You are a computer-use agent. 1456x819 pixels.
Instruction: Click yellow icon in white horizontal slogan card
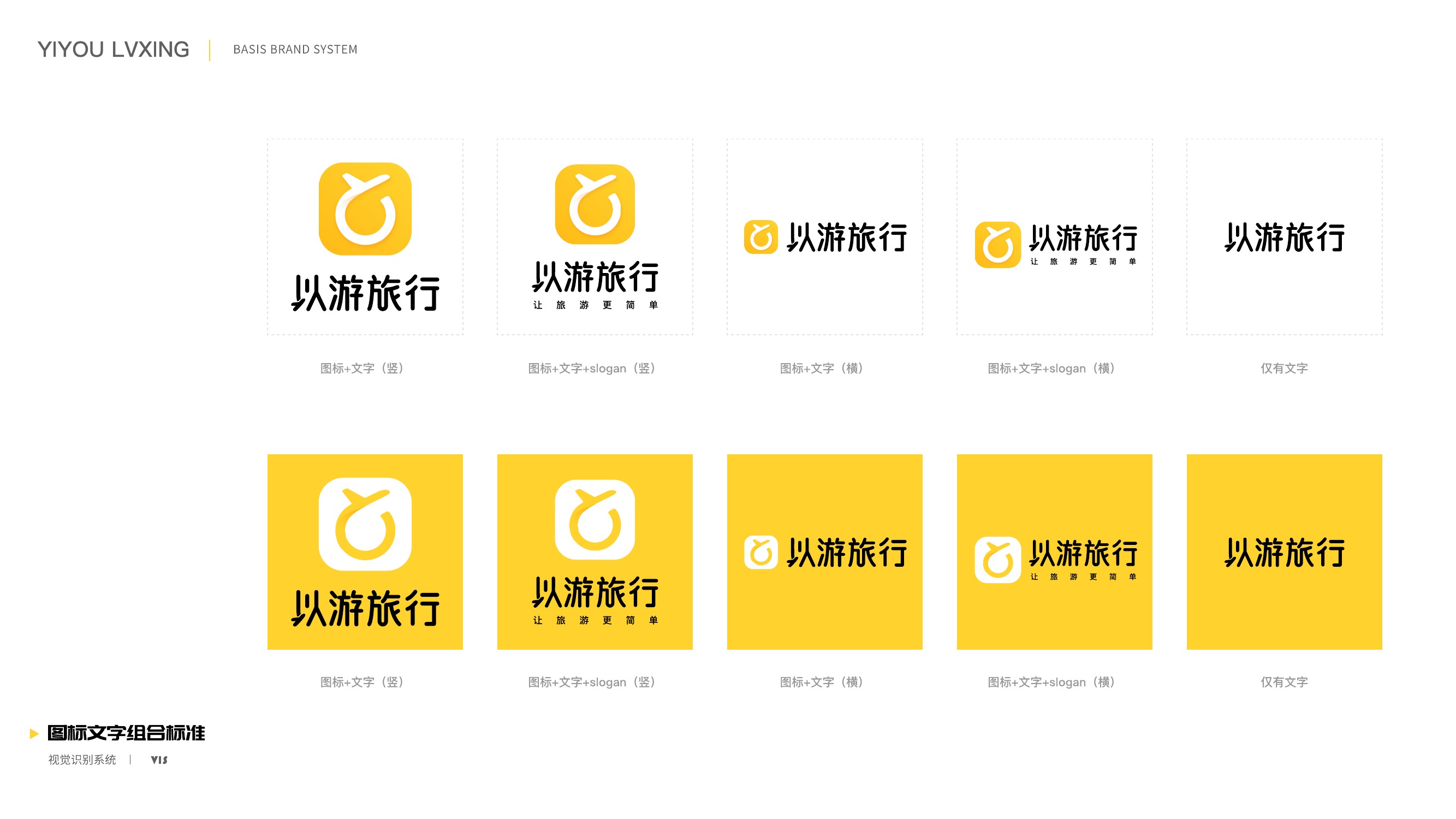(x=997, y=245)
